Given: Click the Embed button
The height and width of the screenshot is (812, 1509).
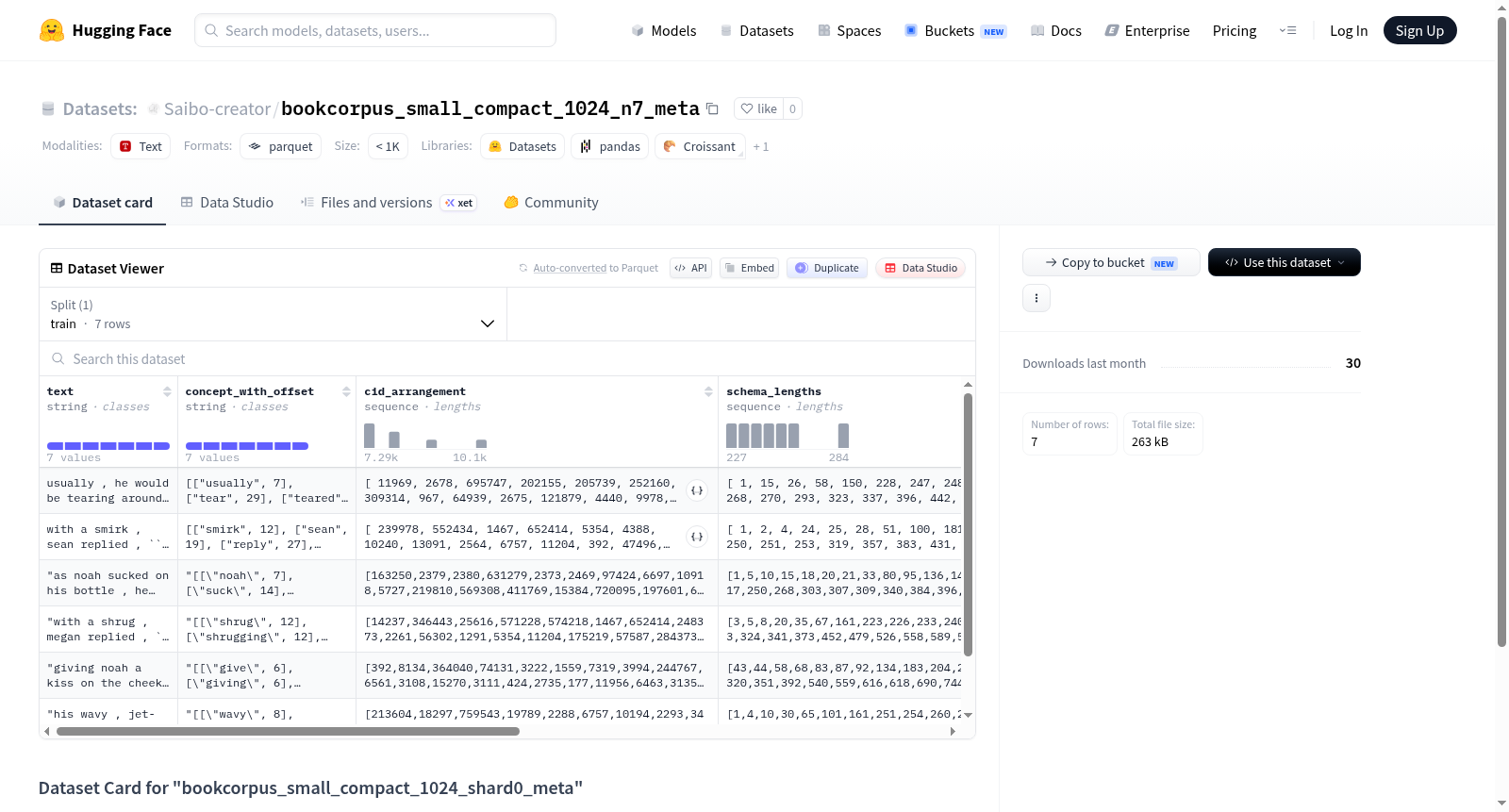Looking at the screenshot, I should pos(749,268).
